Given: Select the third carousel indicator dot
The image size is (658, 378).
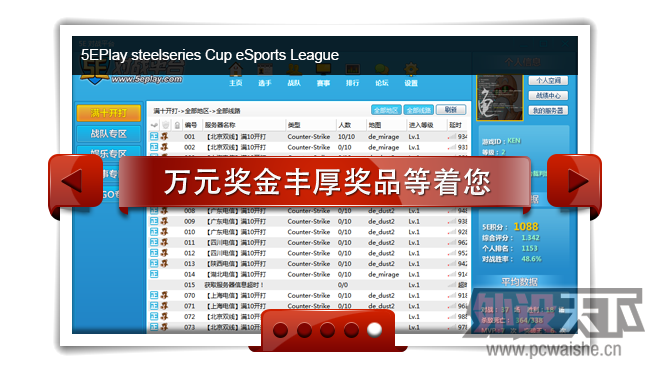Looking at the screenshot, I should click(x=327, y=330).
